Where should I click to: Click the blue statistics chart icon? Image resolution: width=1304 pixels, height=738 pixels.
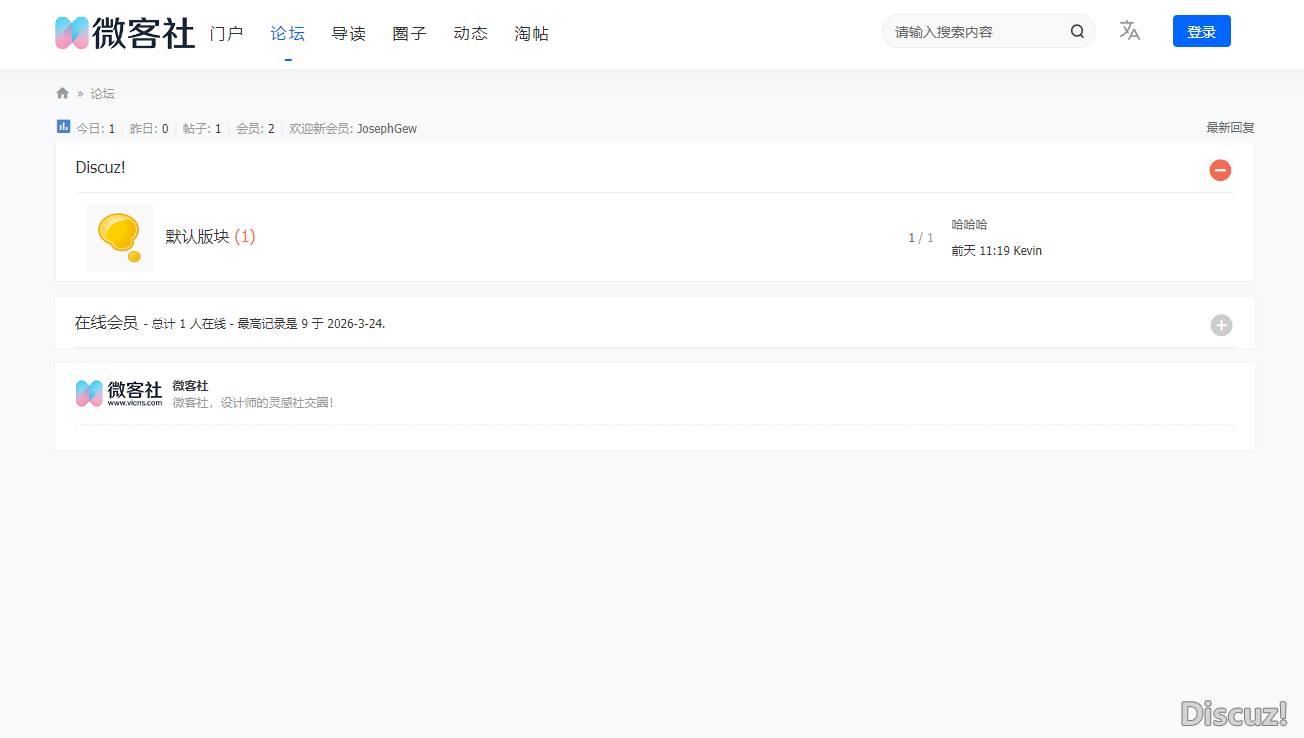[64, 127]
